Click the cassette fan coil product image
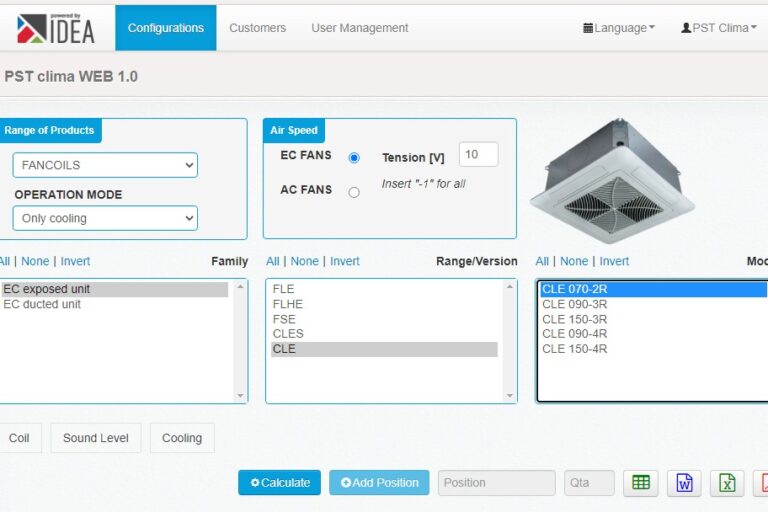 (x=611, y=182)
